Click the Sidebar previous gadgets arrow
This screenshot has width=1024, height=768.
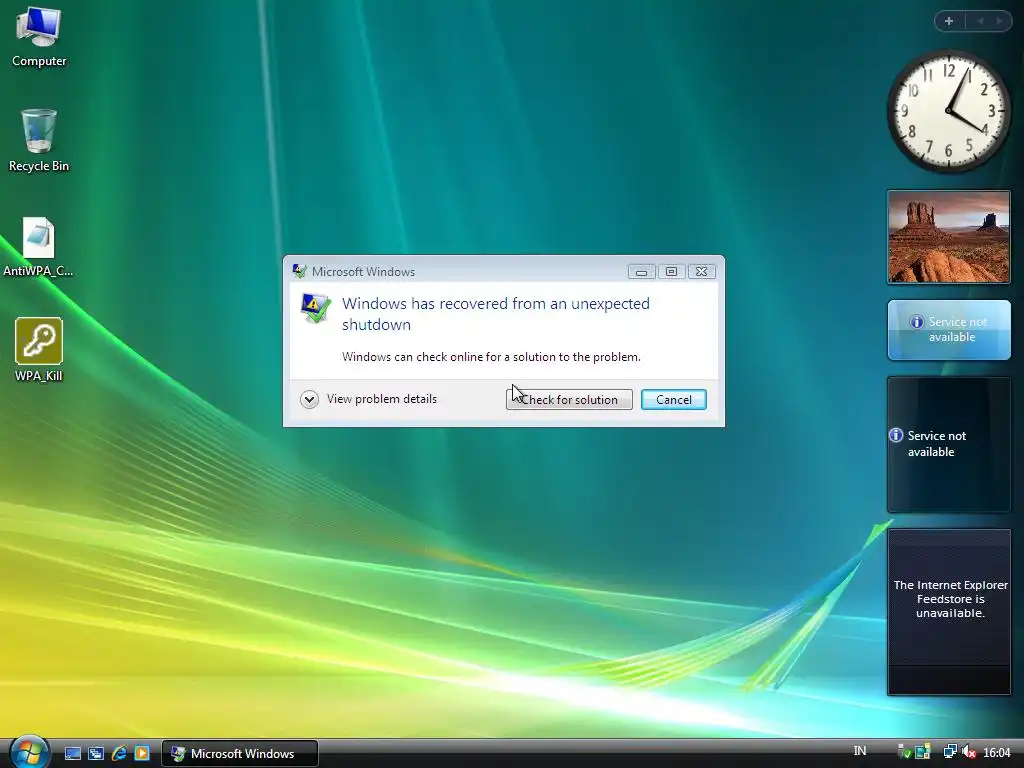pos(980,21)
